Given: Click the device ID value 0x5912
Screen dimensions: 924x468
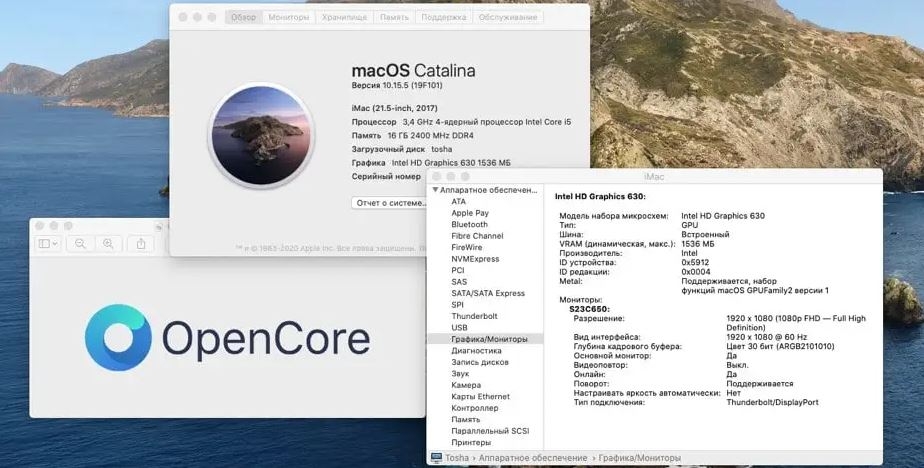Looking at the screenshot, I should coord(695,262).
